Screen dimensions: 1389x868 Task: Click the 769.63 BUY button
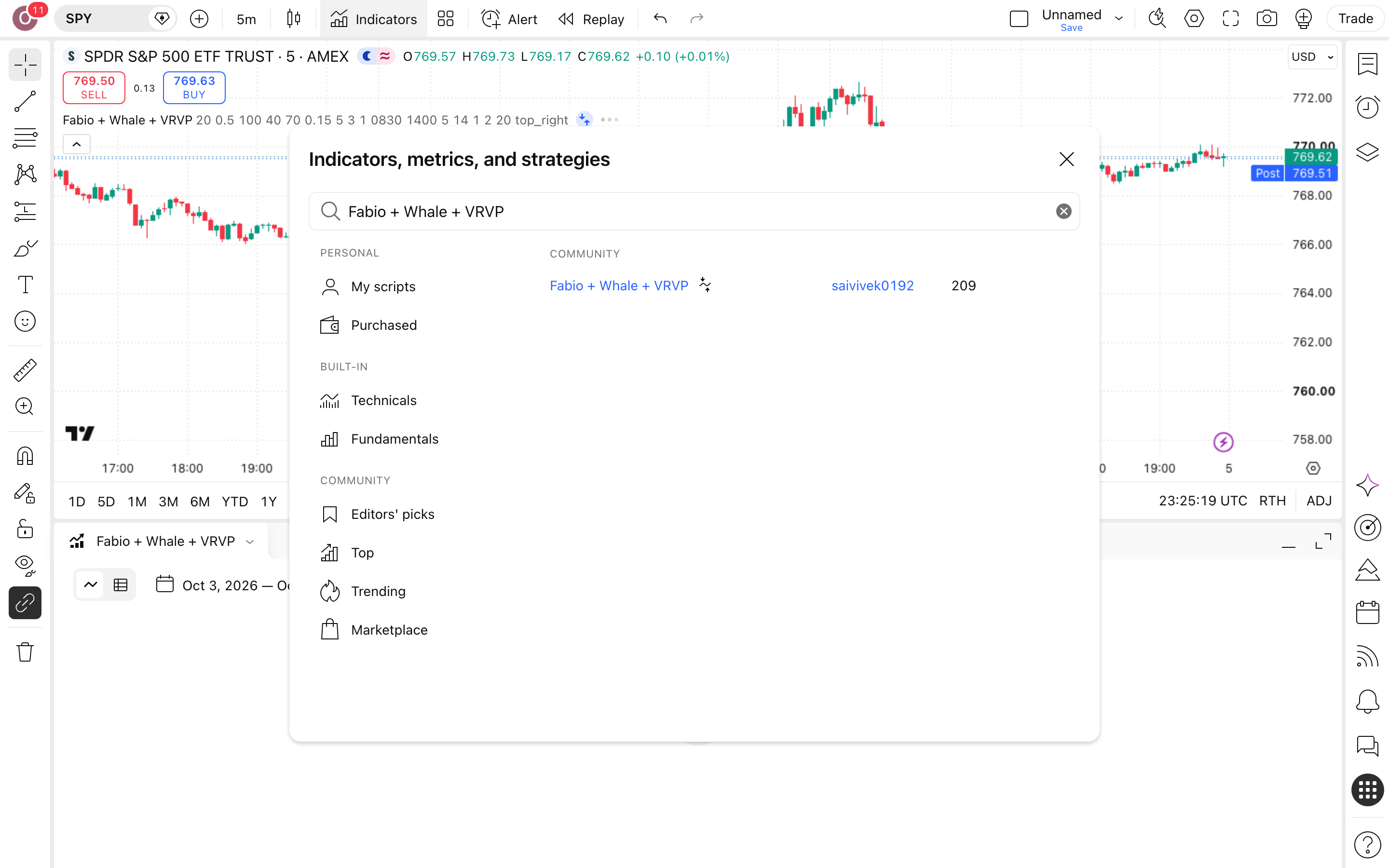coord(194,87)
